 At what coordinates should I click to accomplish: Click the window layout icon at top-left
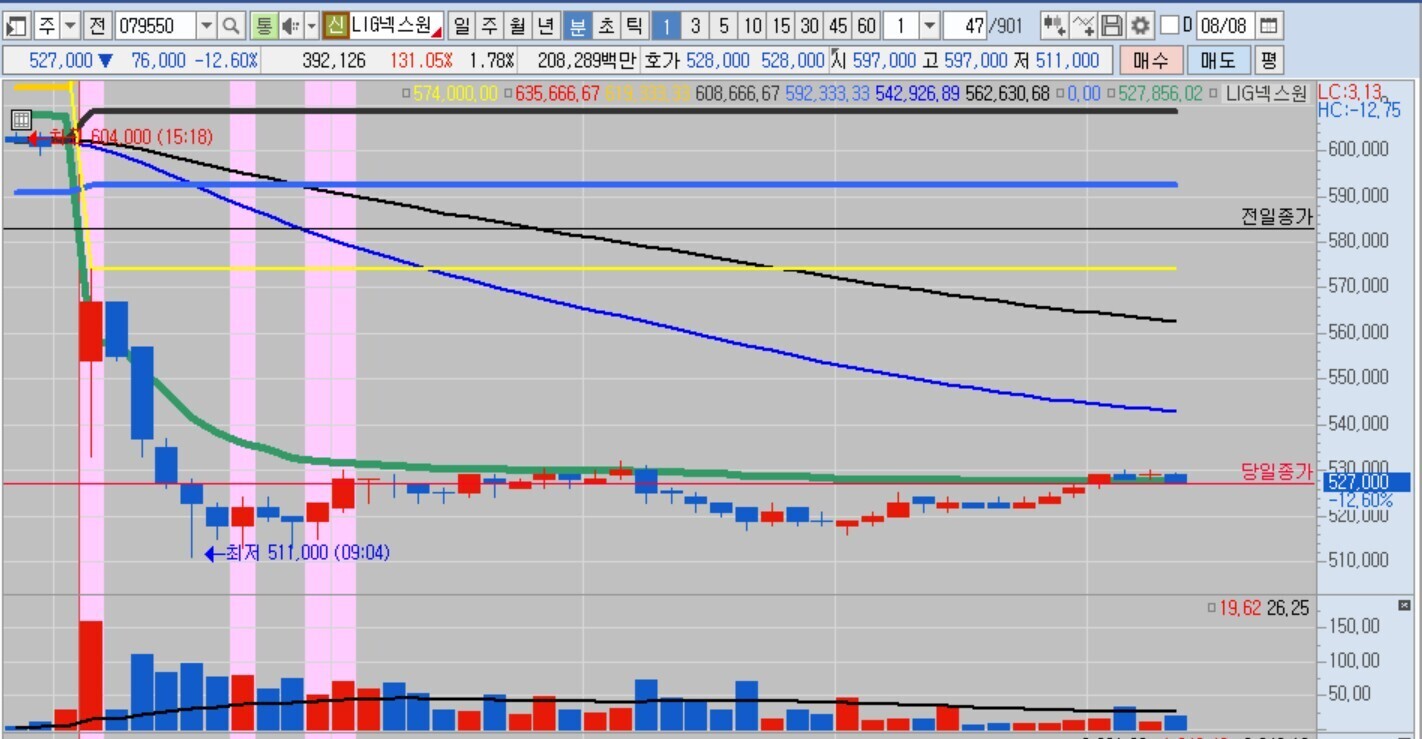17,26
